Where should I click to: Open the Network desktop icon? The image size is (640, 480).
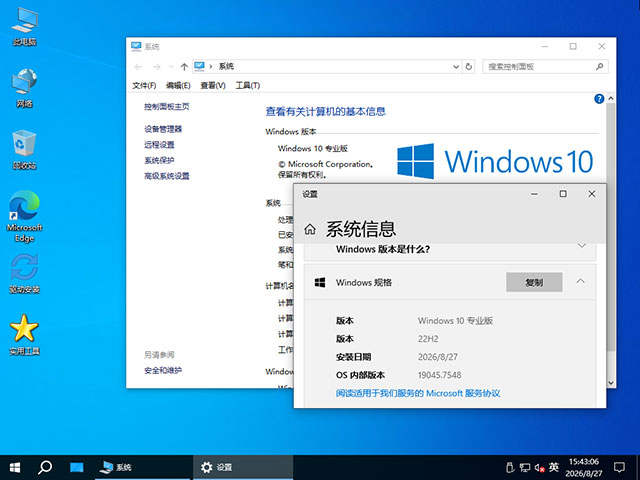24,88
